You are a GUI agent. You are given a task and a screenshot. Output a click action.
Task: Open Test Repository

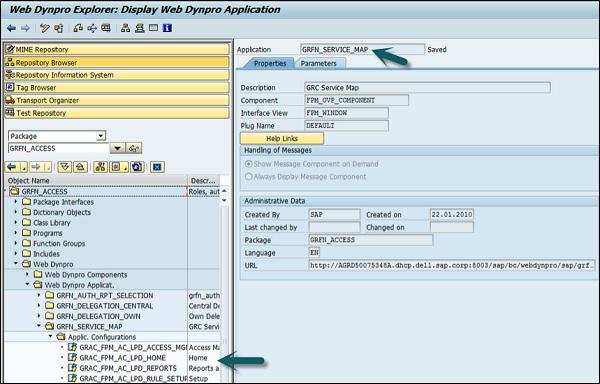point(117,113)
